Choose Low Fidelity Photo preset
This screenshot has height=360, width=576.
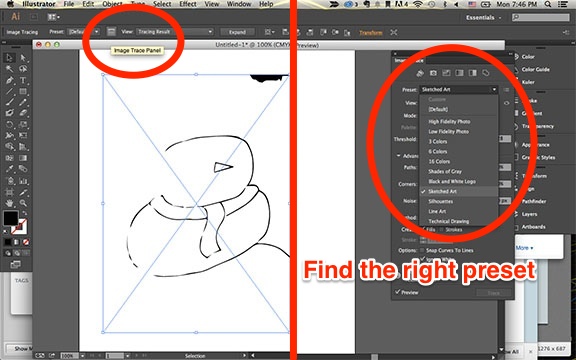point(448,132)
